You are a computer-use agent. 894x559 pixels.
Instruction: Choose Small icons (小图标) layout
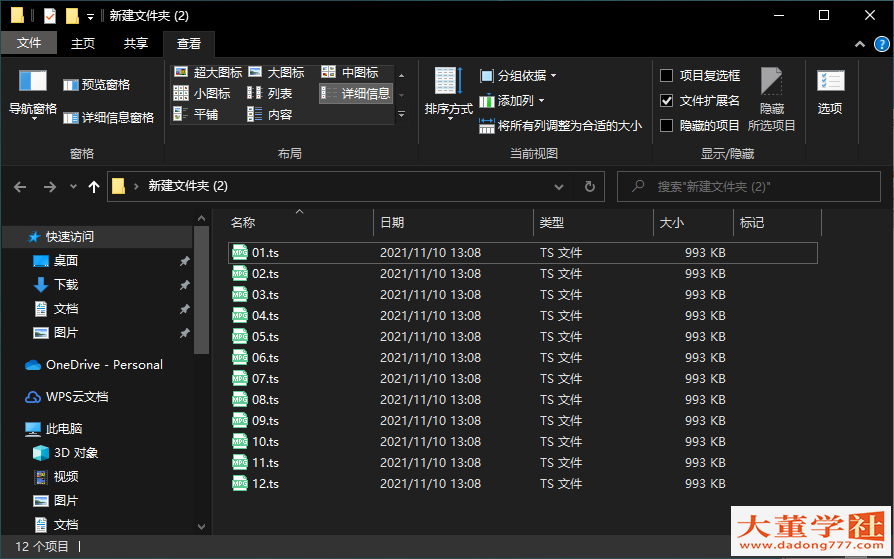pos(202,93)
